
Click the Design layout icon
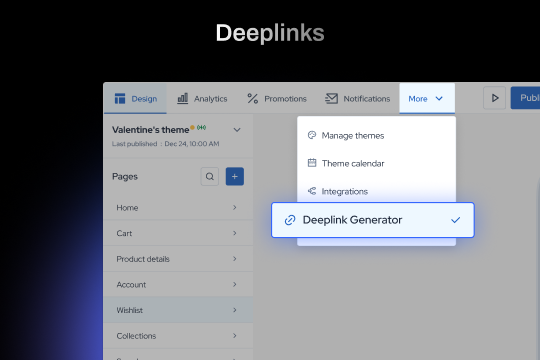(120, 99)
